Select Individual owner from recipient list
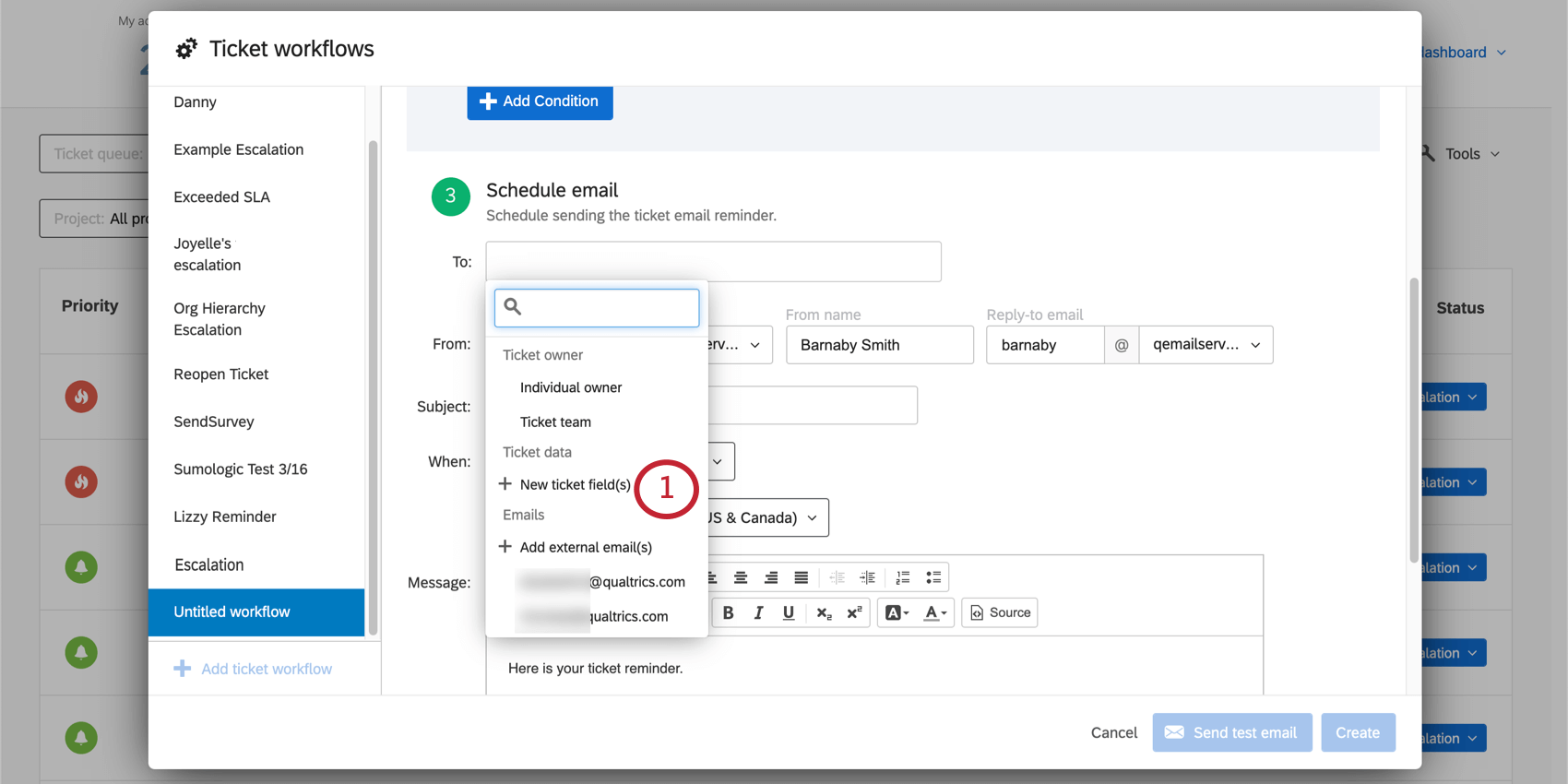This screenshot has width=1568, height=784. (571, 387)
